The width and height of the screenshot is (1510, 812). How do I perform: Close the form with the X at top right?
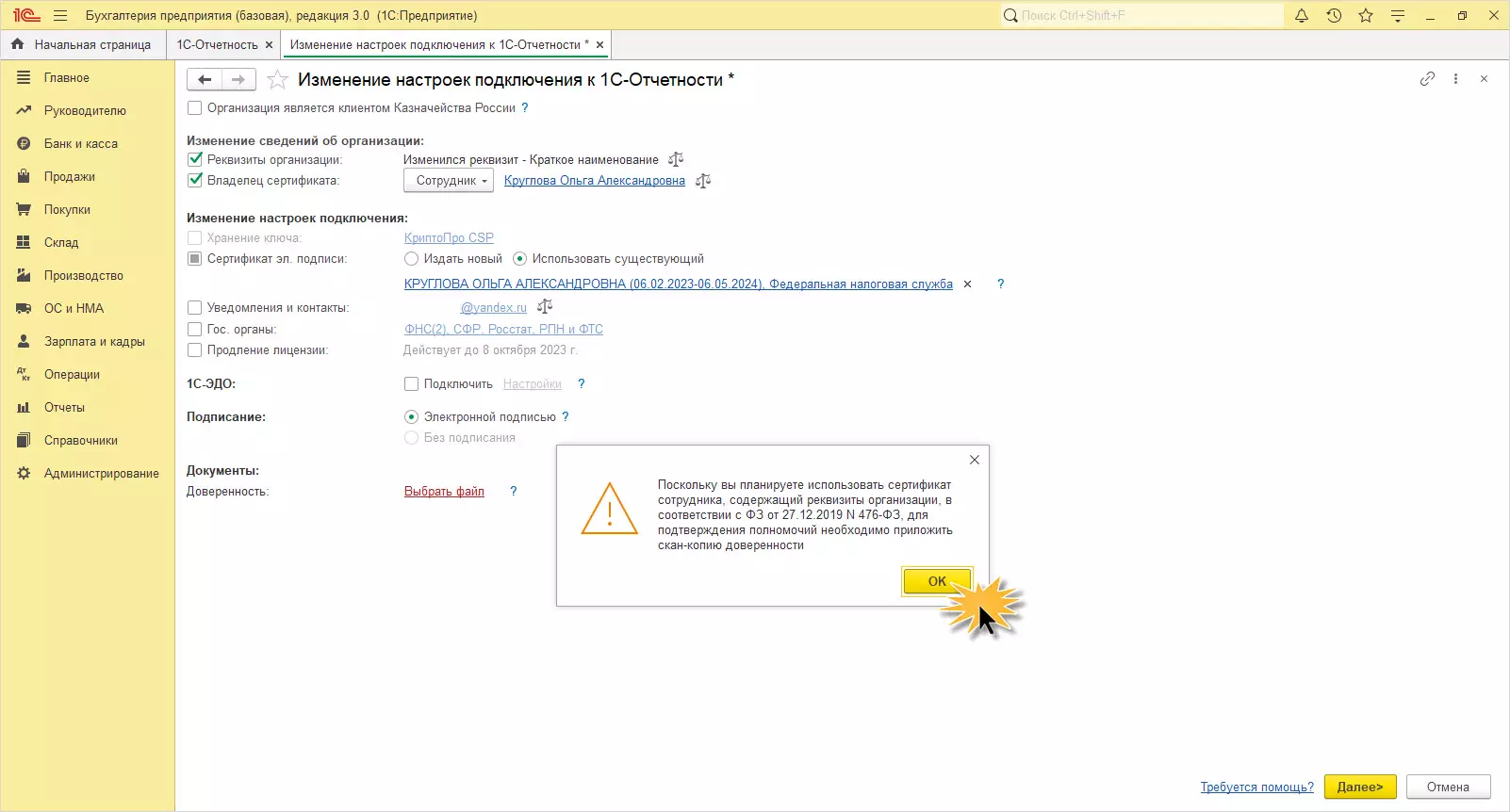pos(1484,79)
